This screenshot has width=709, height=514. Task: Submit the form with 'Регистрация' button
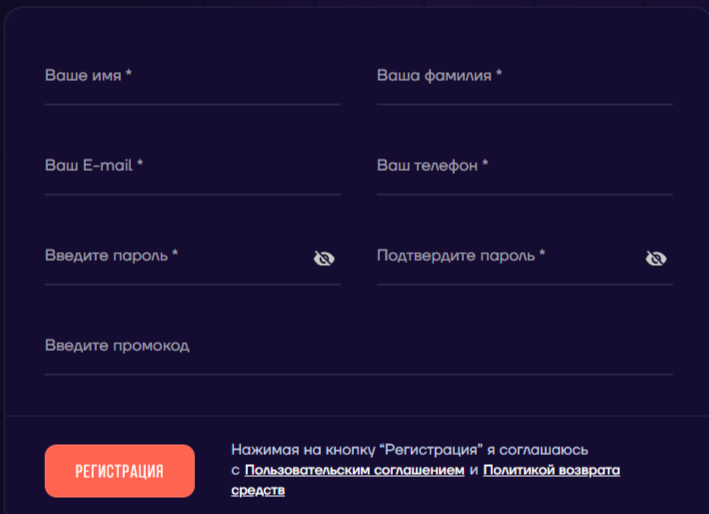(120, 471)
